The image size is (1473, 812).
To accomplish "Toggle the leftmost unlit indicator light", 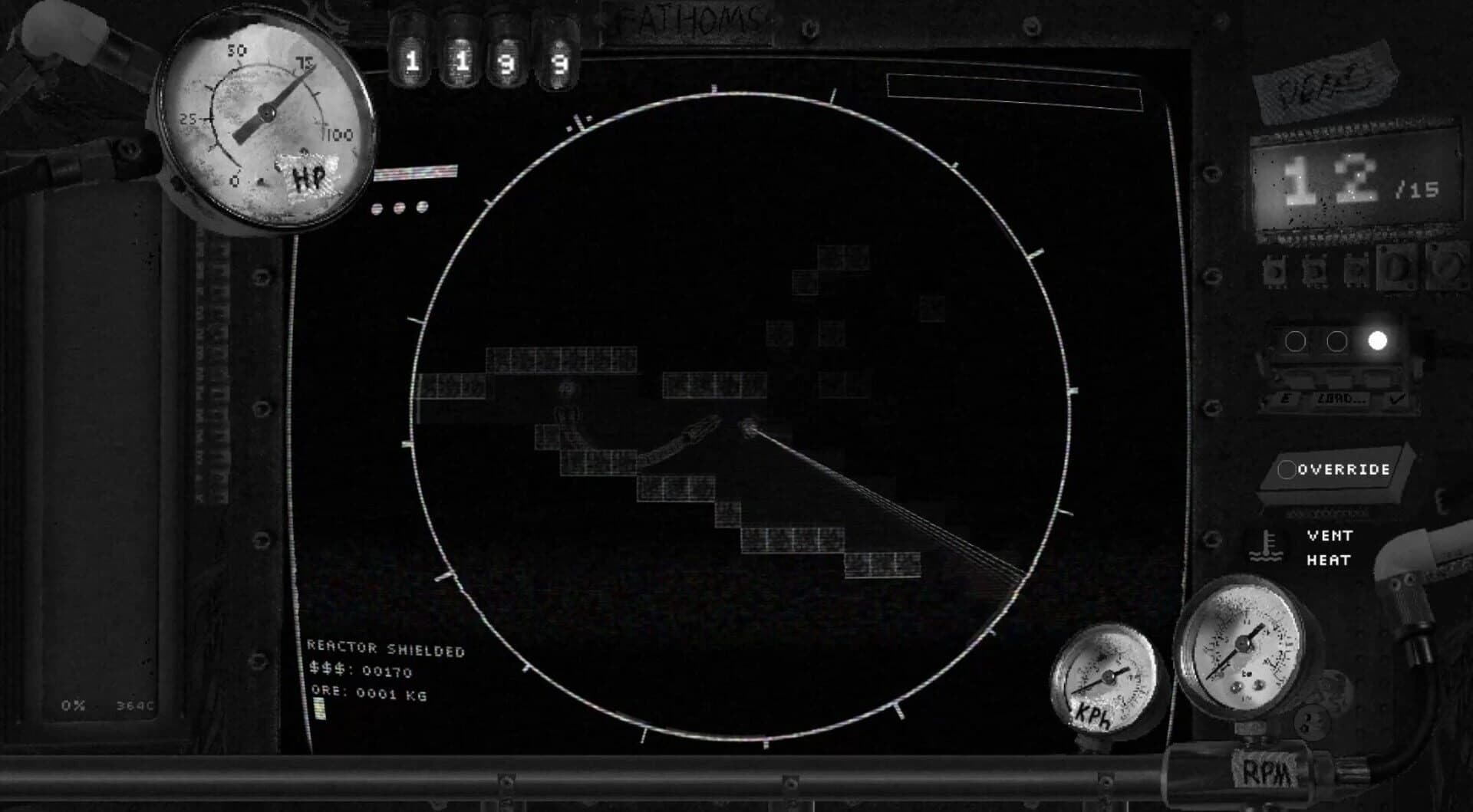I will [1295, 341].
